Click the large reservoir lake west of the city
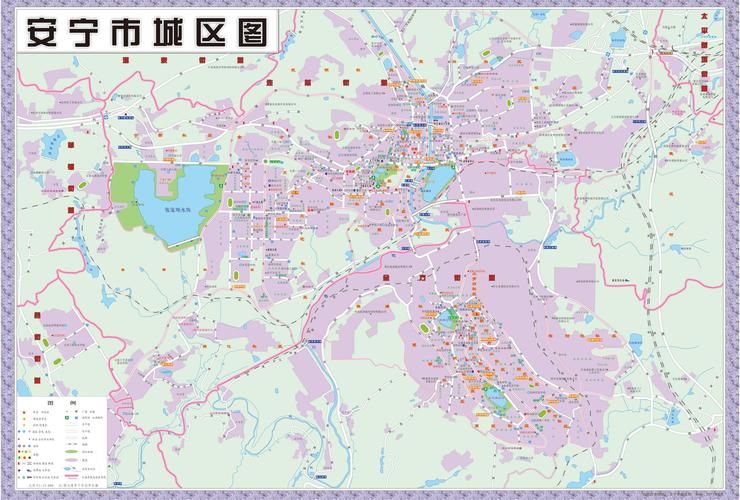The image size is (740, 500). click(x=175, y=204)
